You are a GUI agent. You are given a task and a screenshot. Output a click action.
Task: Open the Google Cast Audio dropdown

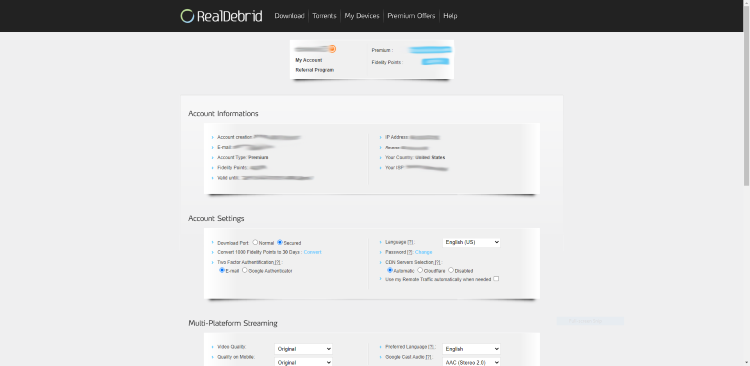471,362
